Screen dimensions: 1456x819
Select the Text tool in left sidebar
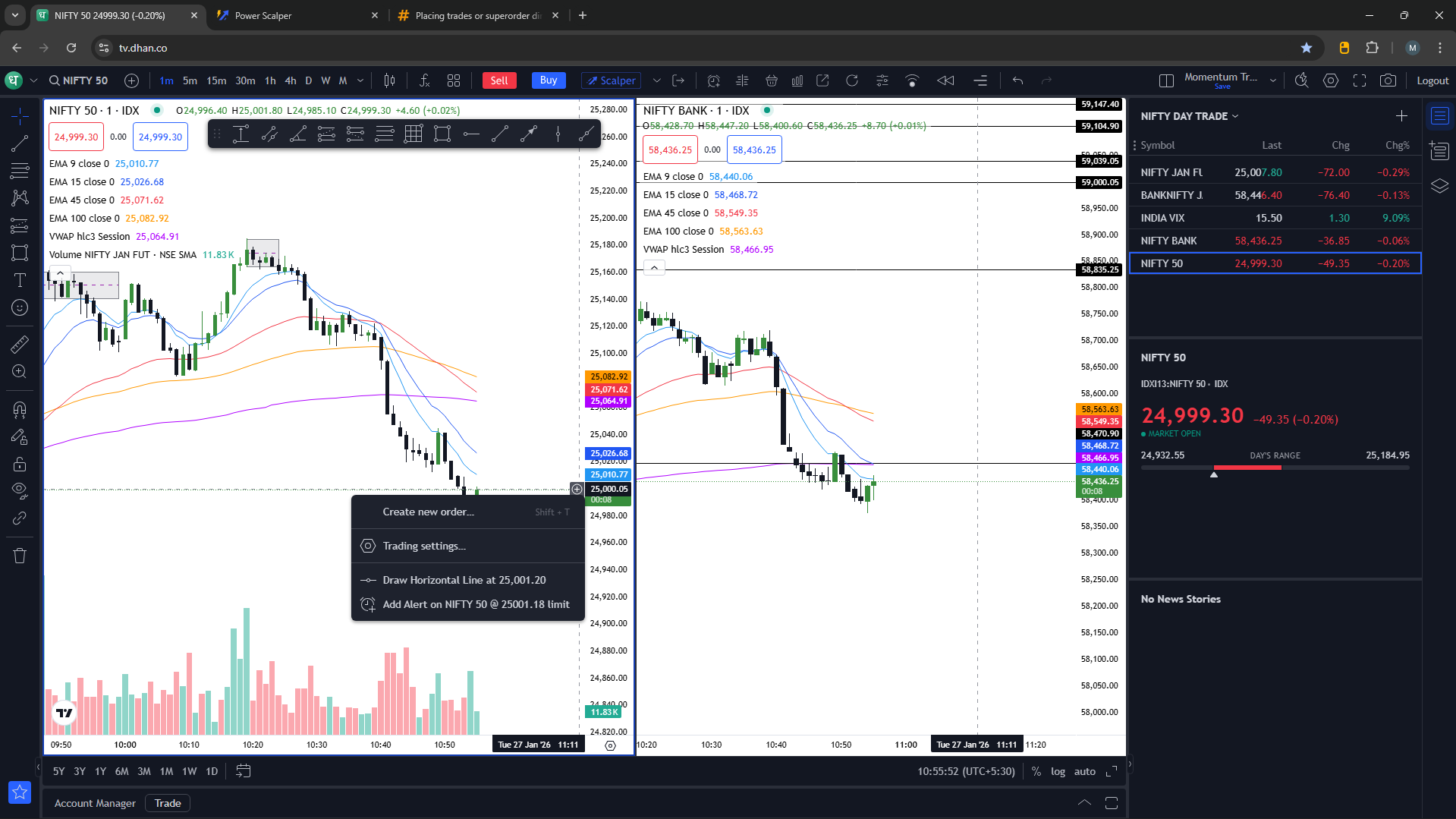pyautogui.click(x=20, y=280)
